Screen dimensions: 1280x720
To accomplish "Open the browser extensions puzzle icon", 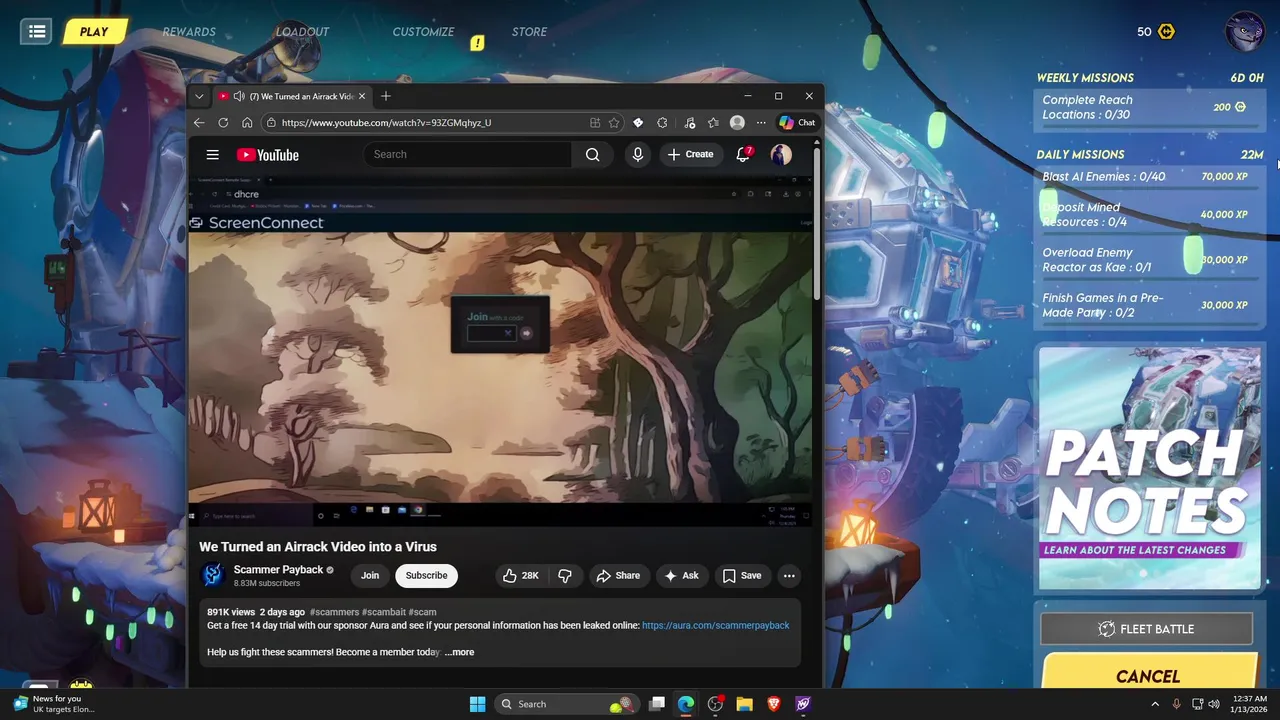I will [x=662, y=123].
